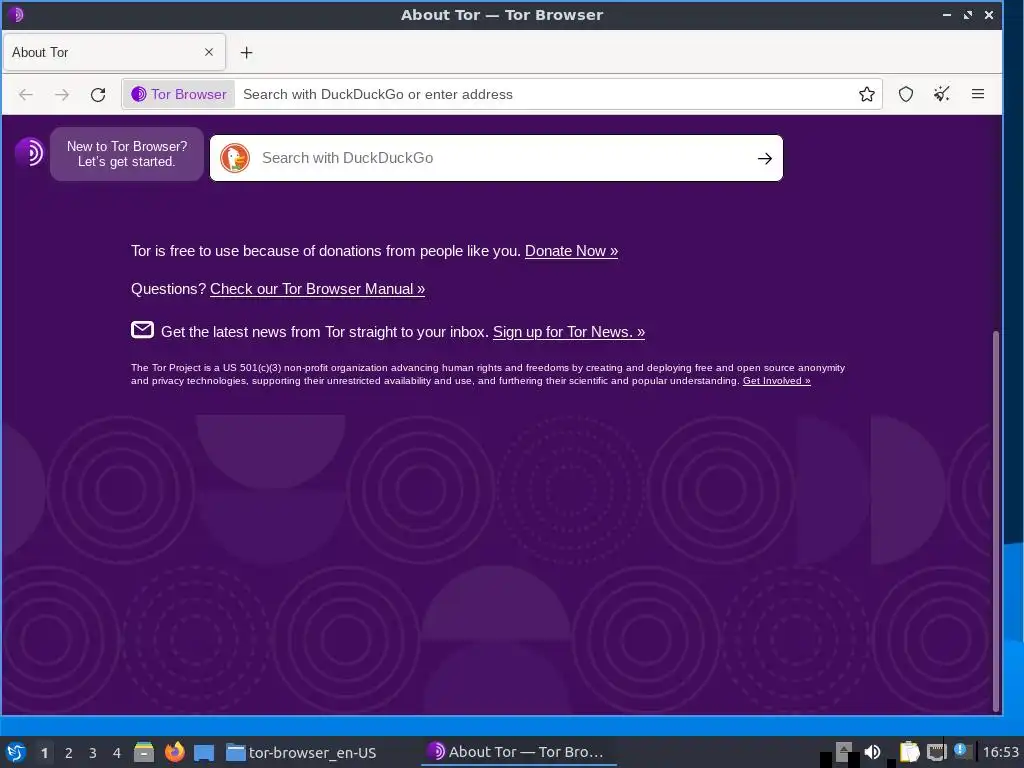Close the About Tor tab
Image resolution: width=1024 pixels, height=768 pixels.
pos(209,52)
